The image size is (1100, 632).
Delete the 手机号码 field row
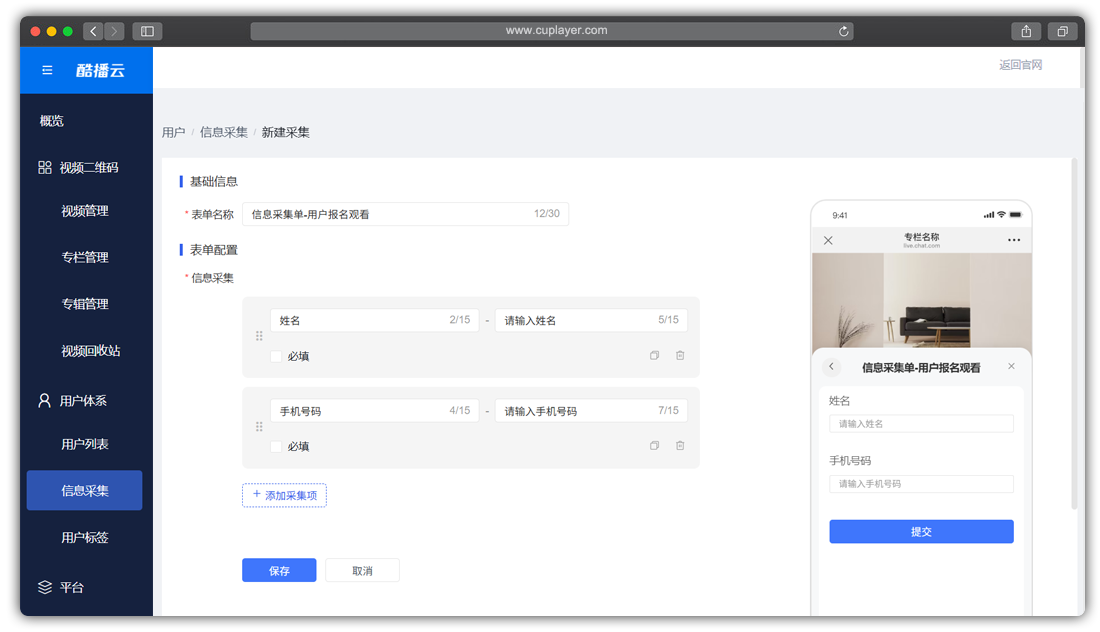tap(680, 446)
